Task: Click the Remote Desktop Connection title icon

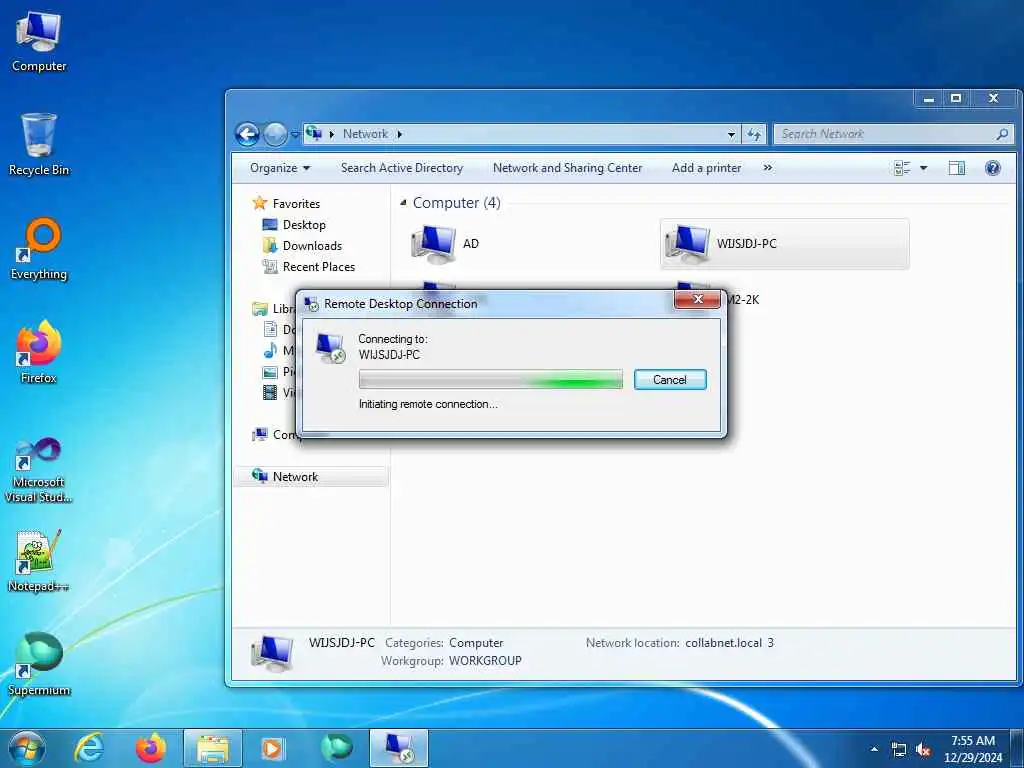Action: 312,304
